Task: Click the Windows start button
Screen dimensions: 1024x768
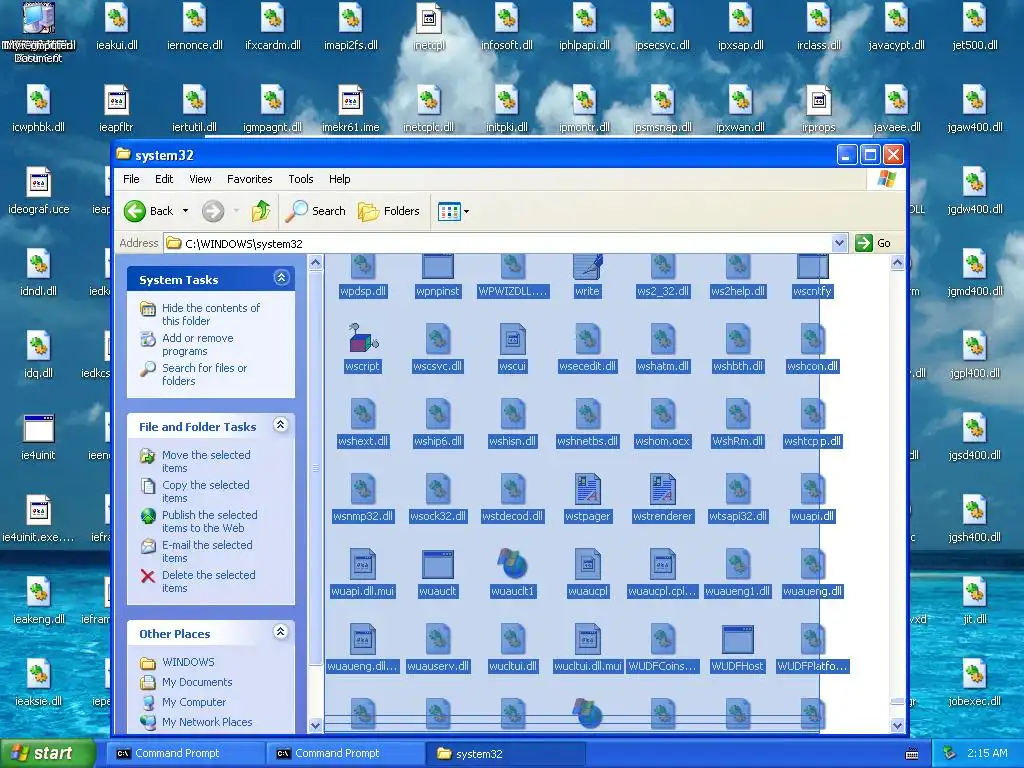Action: [x=47, y=753]
